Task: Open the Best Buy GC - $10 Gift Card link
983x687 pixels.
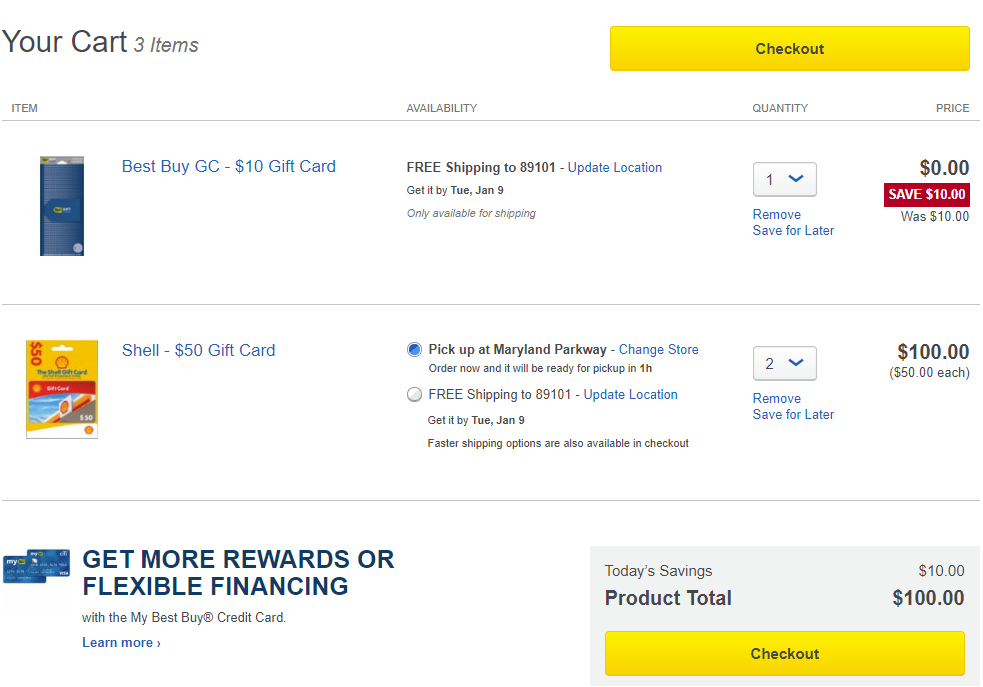Action: pos(229,167)
